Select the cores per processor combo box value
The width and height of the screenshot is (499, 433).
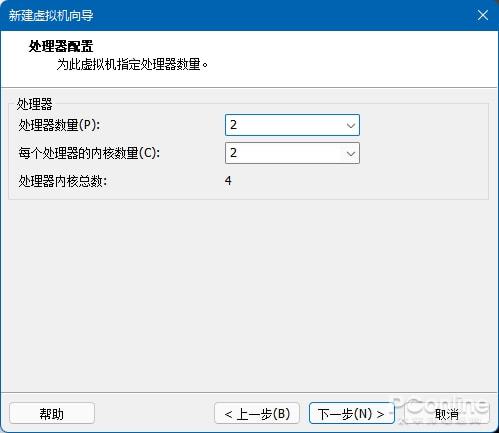(292, 153)
